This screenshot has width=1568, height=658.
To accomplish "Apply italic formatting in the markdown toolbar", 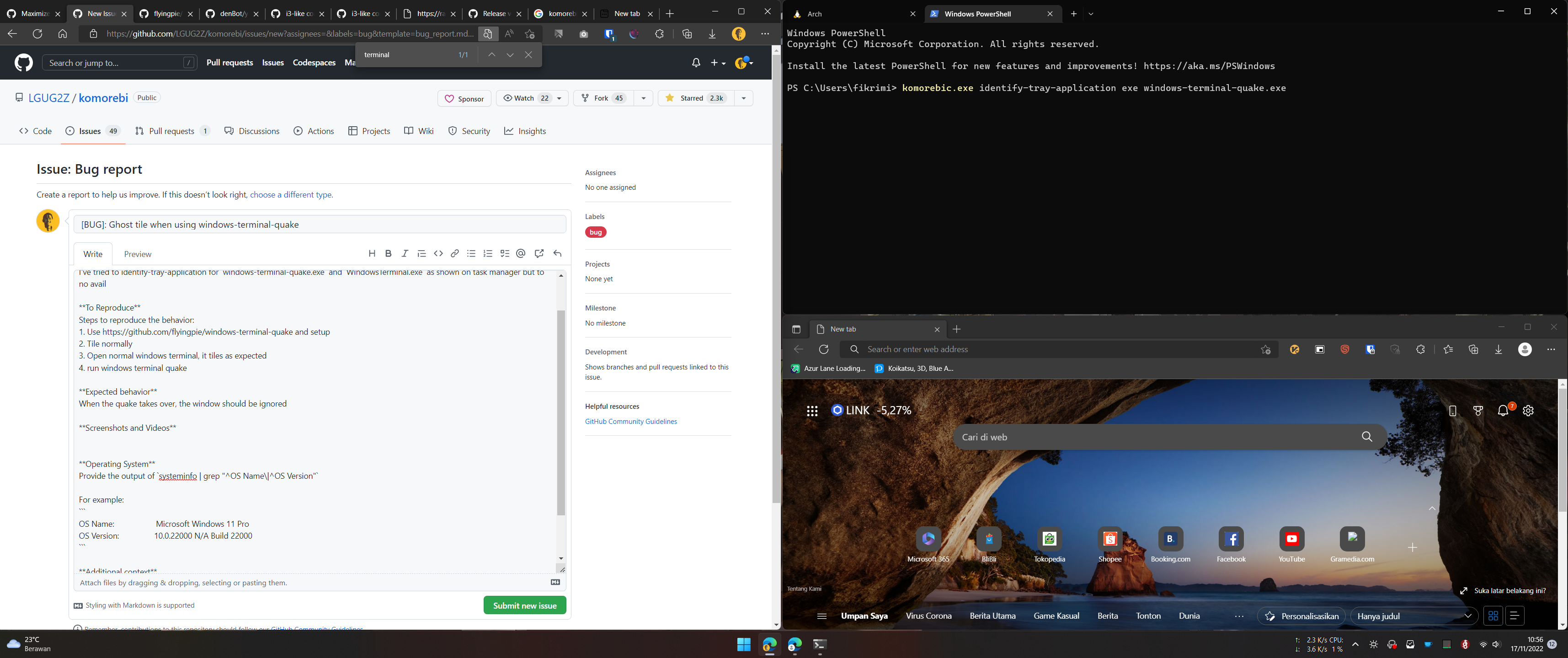I will (405, 253).
